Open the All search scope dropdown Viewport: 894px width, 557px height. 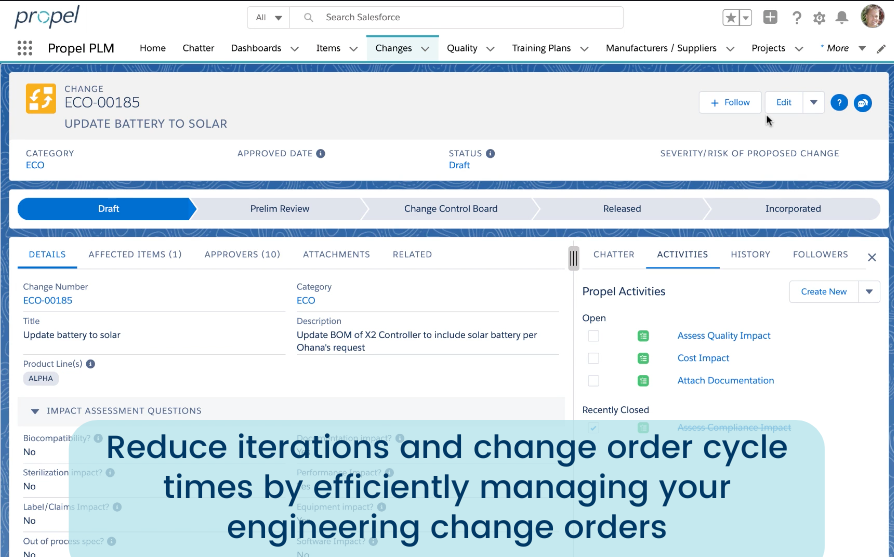(x=269, y=18)
